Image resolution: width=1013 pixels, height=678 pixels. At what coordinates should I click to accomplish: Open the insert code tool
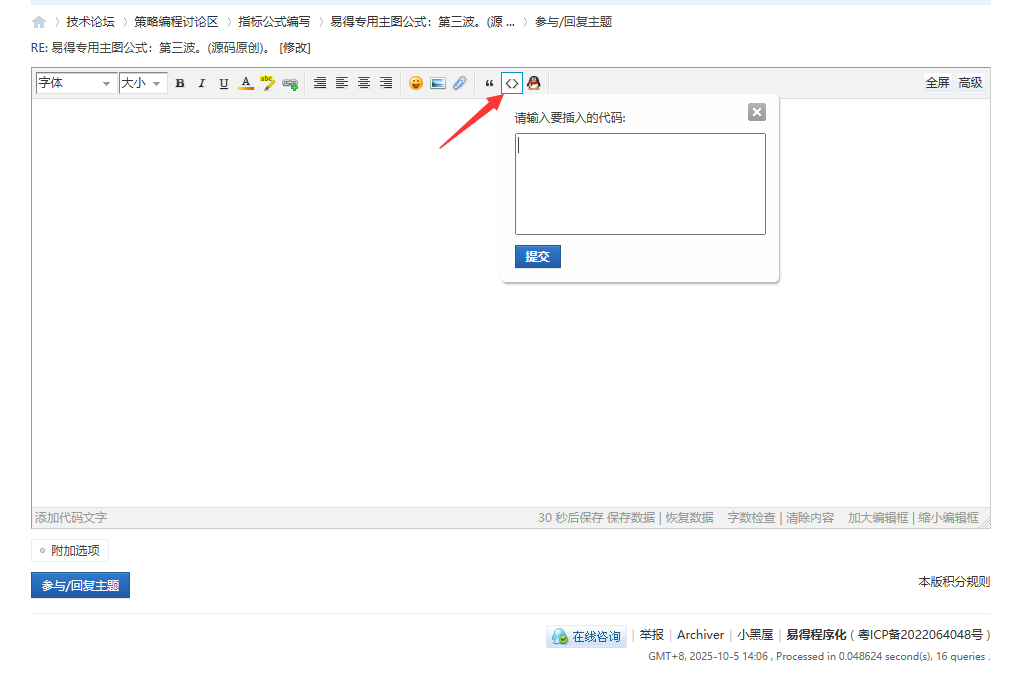[x=511, y=83]
